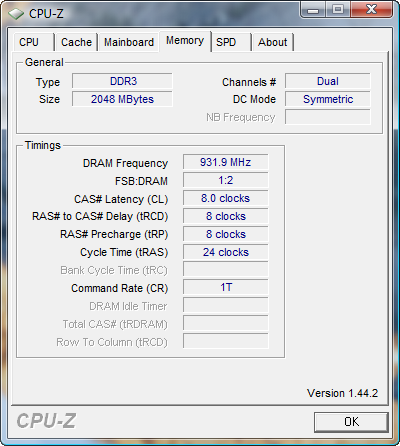Click the Memory tab
The image size is (400, 446).
tap(185, 41)
